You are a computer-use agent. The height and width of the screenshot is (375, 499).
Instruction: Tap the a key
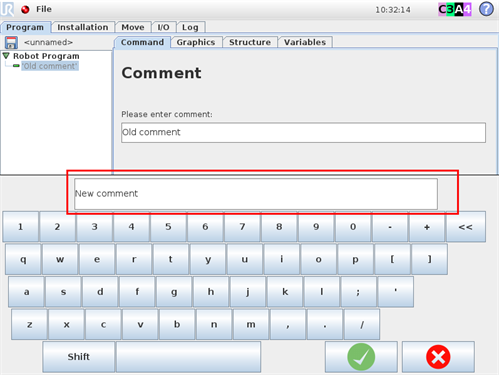click(x=27, y=292)
